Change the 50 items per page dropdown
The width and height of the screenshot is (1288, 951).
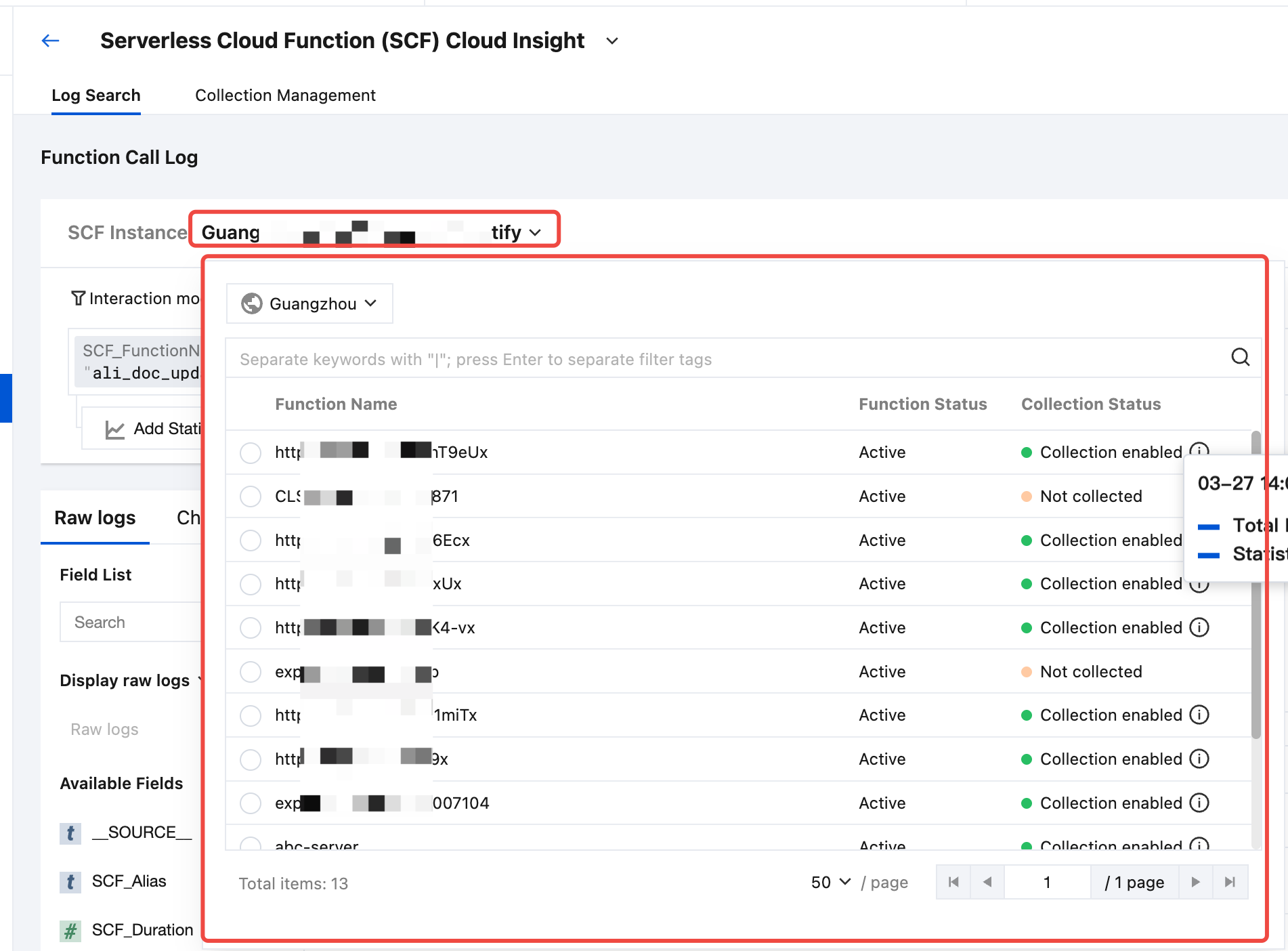830,882
